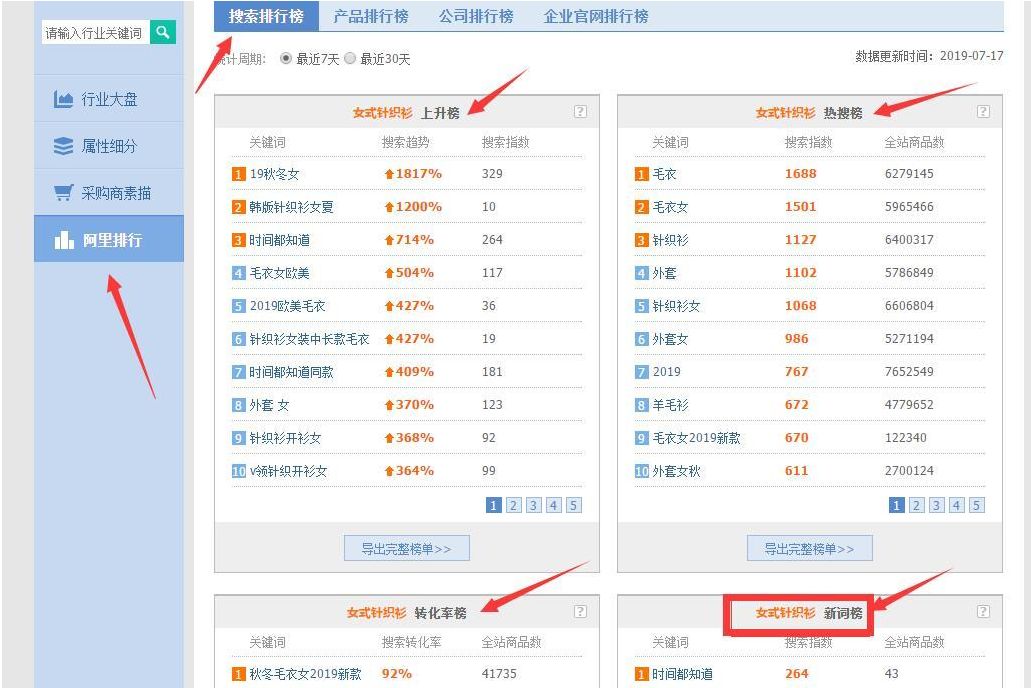
Task: Click inside the industry keyword search field
Action: [95, 32]
